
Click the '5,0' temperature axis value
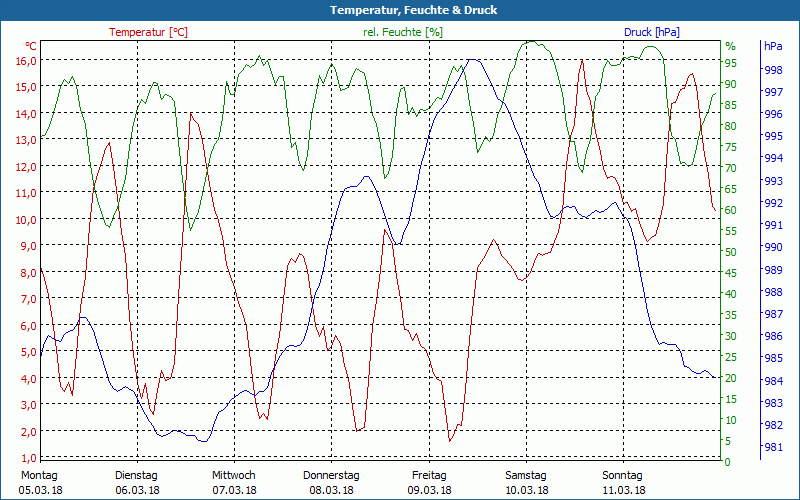28,352
